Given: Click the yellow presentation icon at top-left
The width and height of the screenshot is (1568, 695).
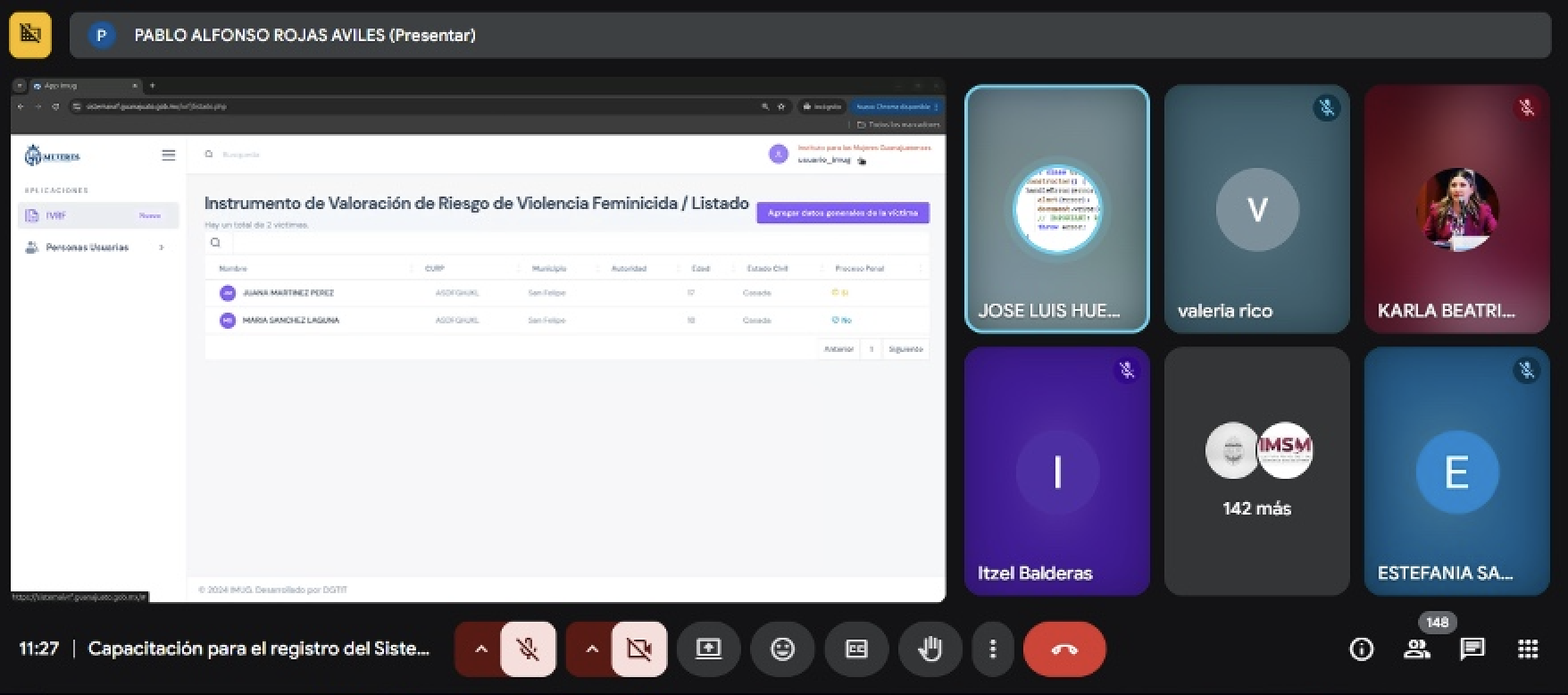Looking at the screenshot, I should [30, 35].
